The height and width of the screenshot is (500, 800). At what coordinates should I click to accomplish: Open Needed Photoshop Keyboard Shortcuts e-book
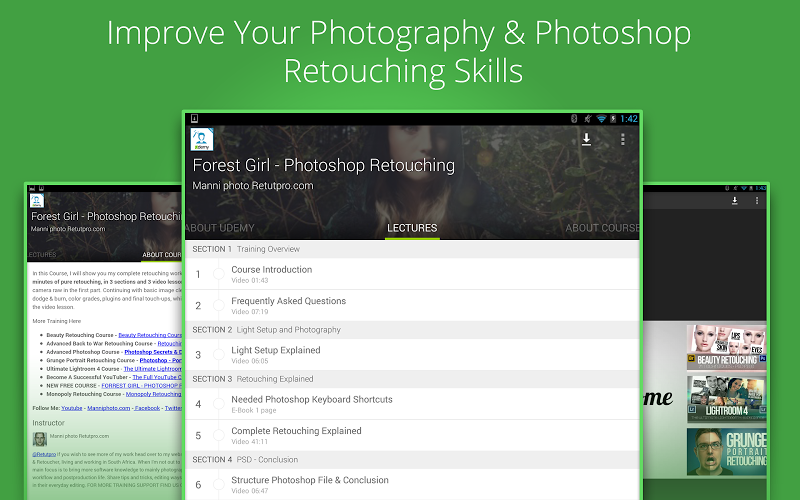pyautogui.click(x=412, y=404)
